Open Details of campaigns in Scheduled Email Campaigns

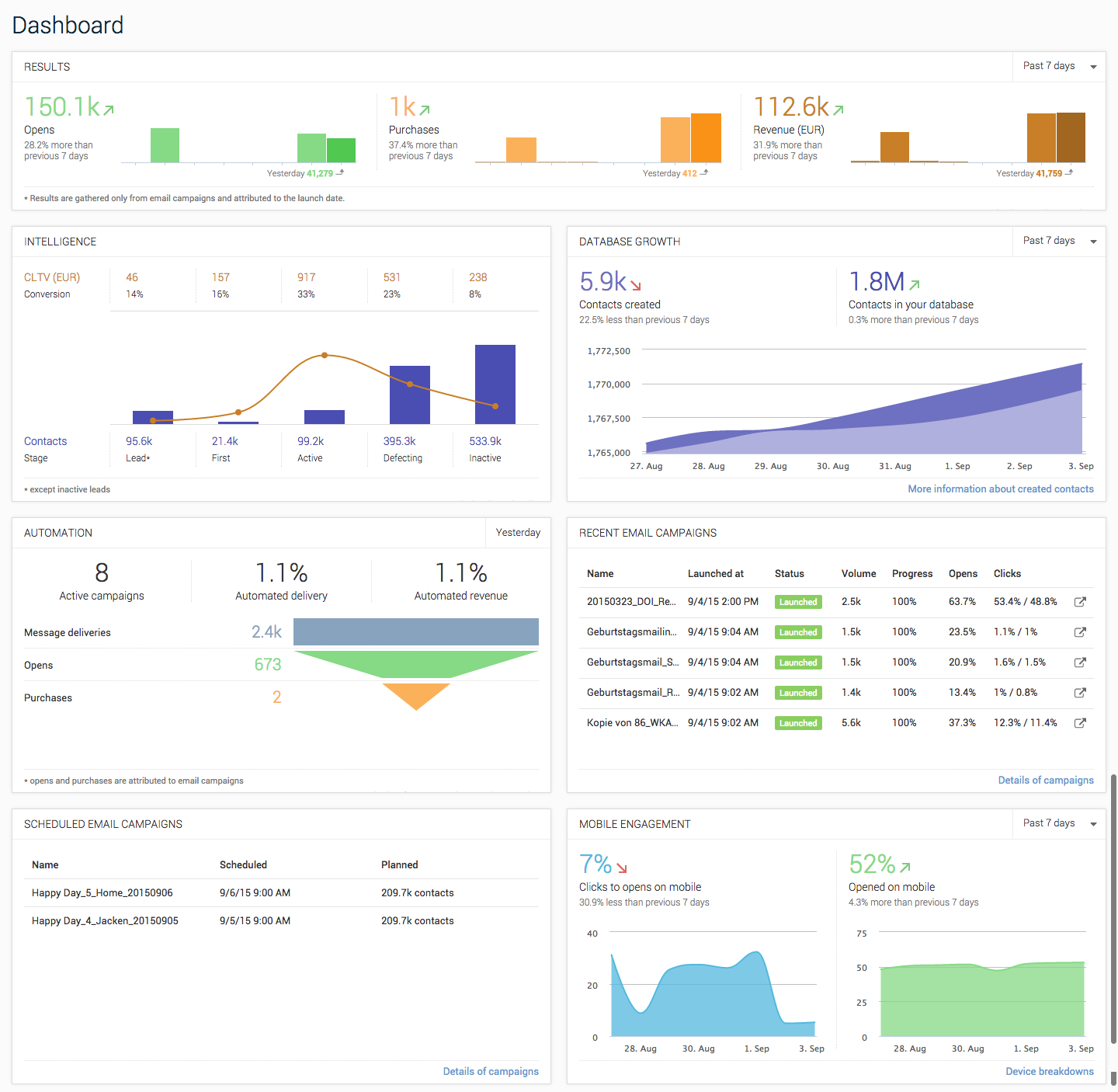tap(491, 1071)
